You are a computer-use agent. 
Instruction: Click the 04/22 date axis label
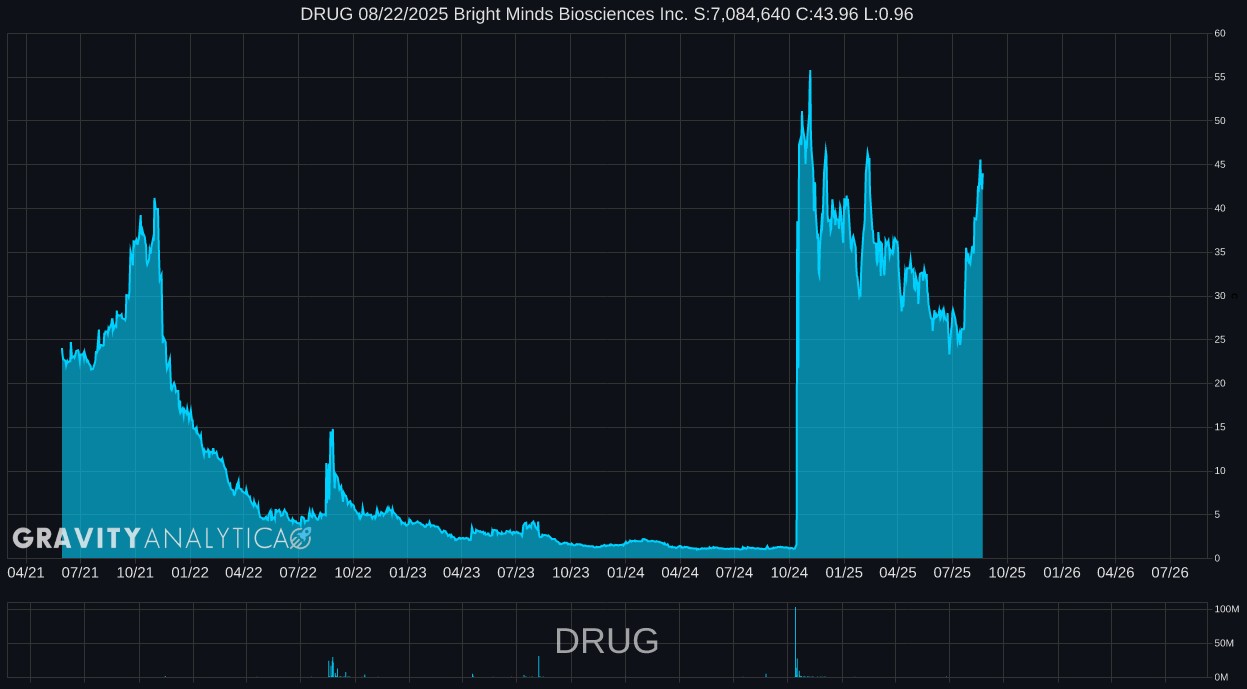pos(244,573)
